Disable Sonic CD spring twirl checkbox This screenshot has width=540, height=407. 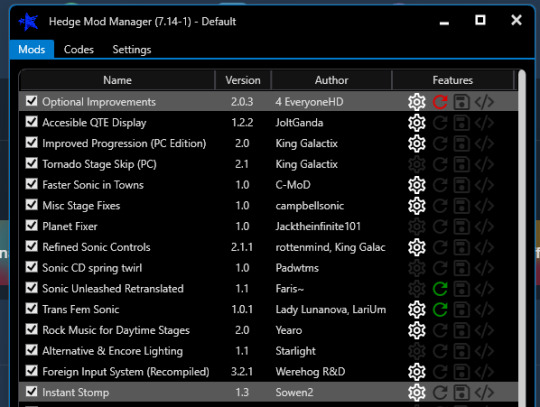pyautogui.click(x=31, y=267)
